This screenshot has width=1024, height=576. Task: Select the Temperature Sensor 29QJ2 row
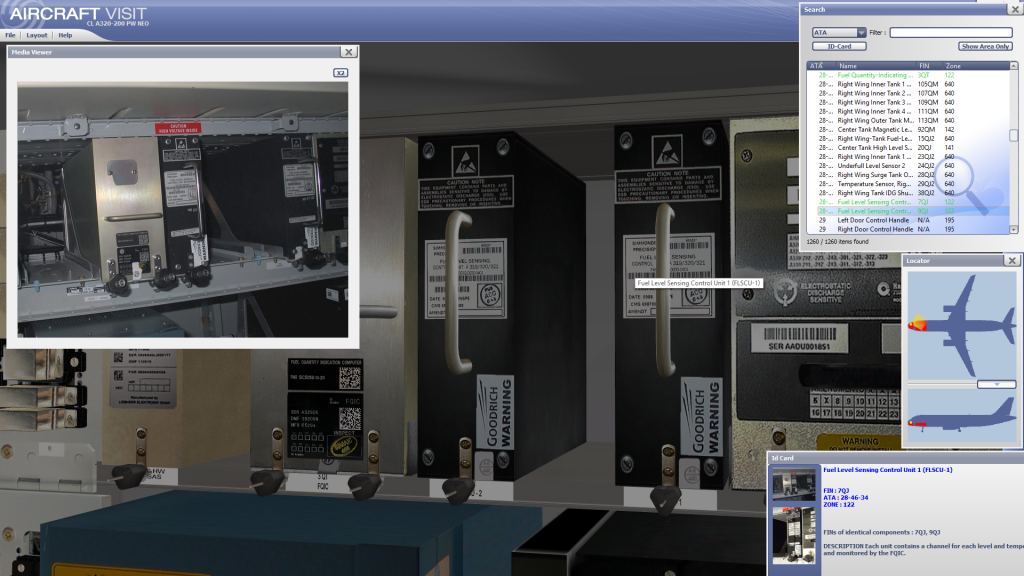pos(908,184)
